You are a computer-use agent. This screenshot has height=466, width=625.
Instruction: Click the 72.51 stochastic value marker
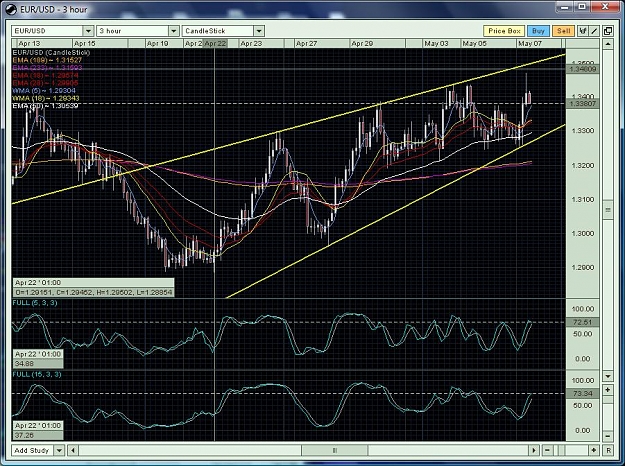(x=583, y=322)
